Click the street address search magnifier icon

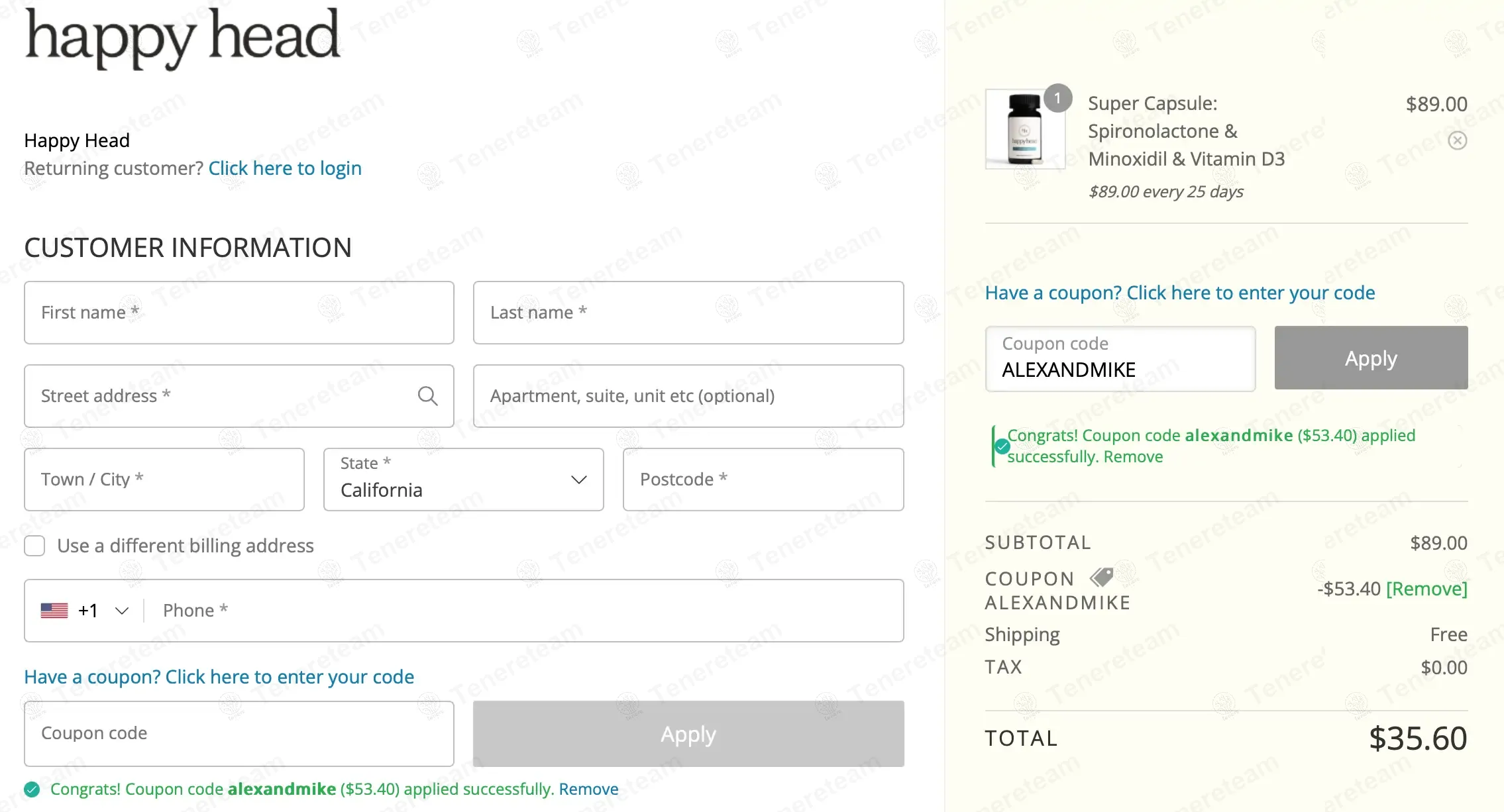(427, 396)
